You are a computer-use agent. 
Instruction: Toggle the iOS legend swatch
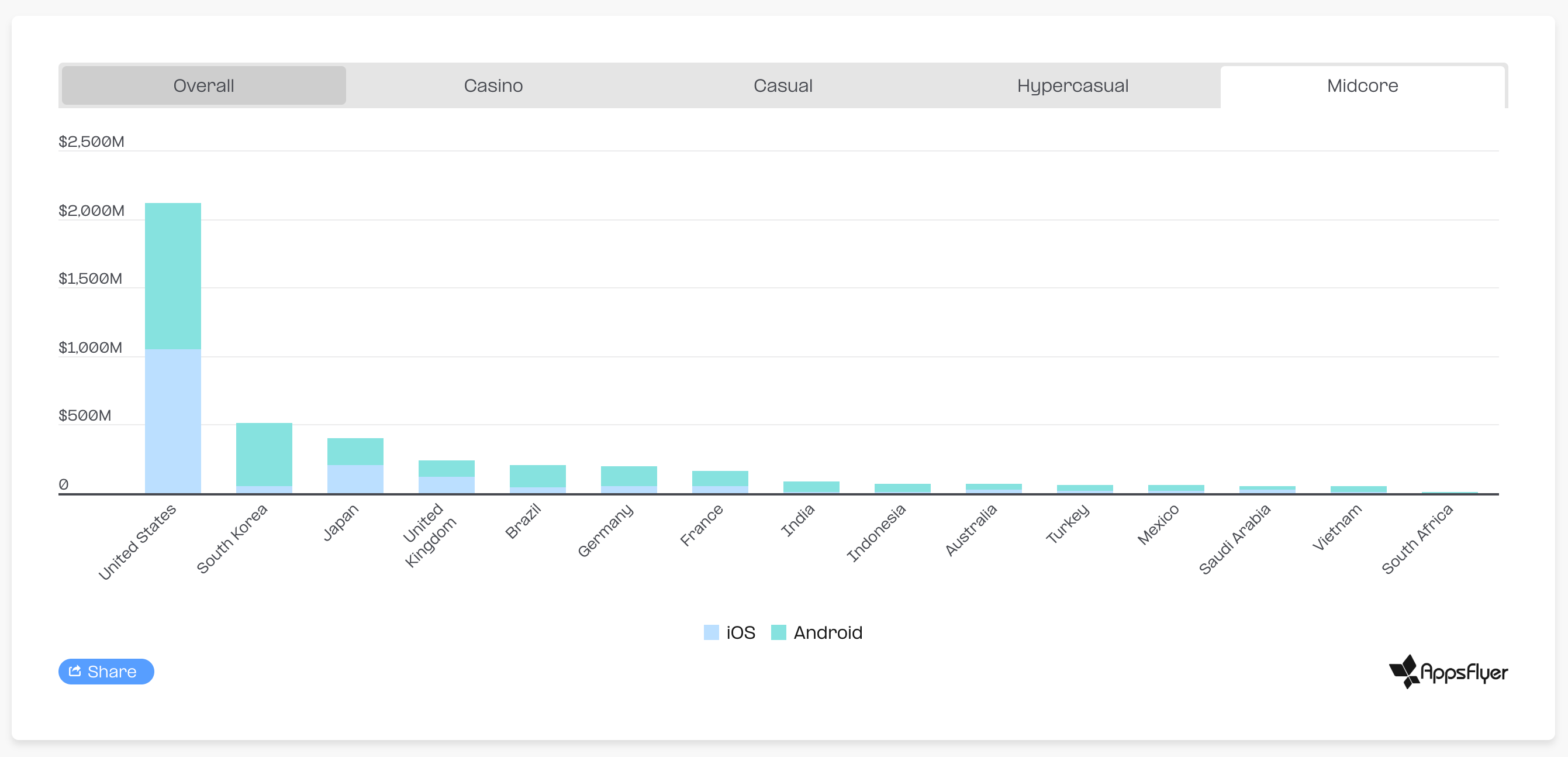[x=711, y=632]
